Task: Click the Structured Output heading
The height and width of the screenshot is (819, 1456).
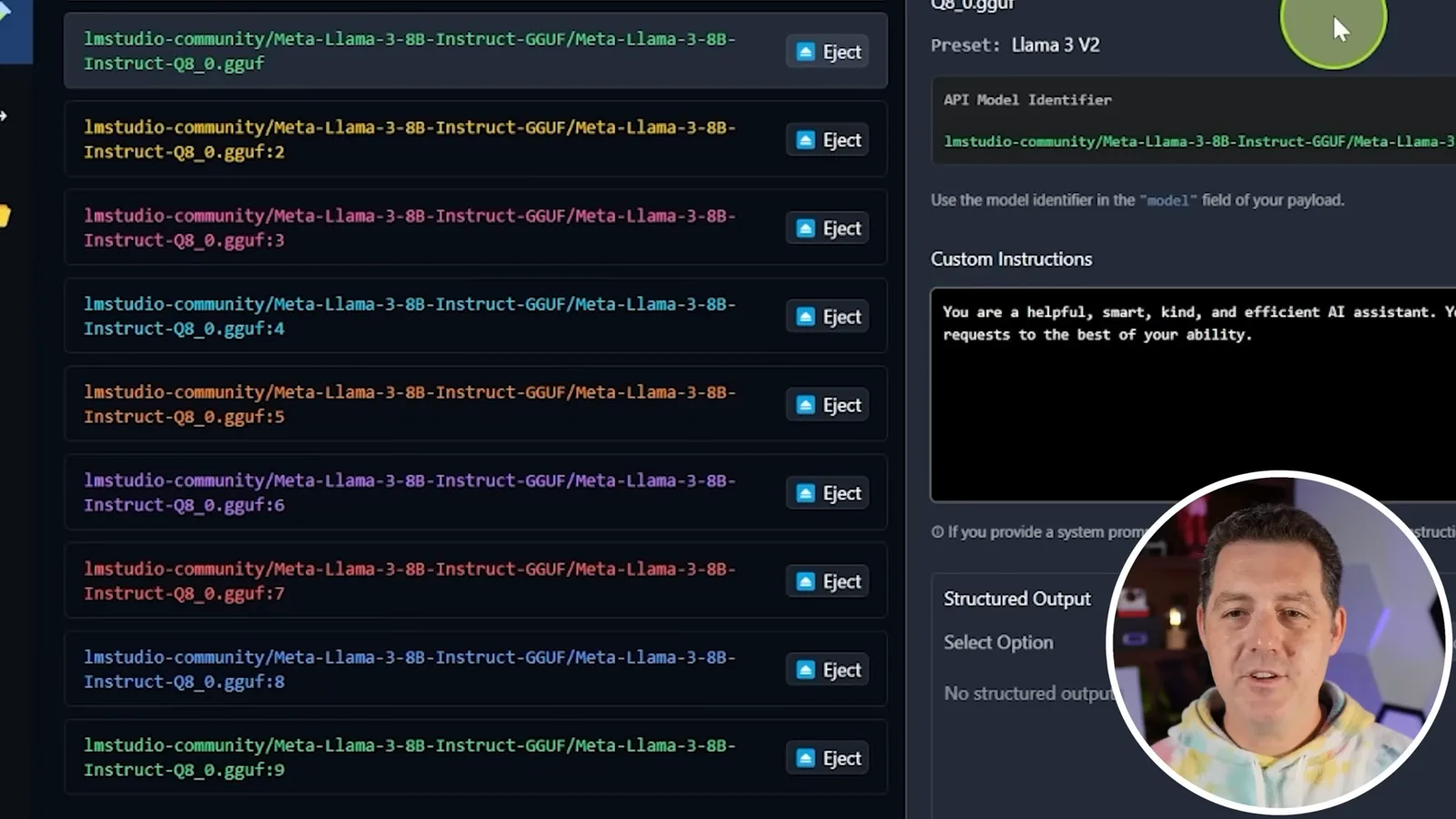Action: (x=1016, y=599)
